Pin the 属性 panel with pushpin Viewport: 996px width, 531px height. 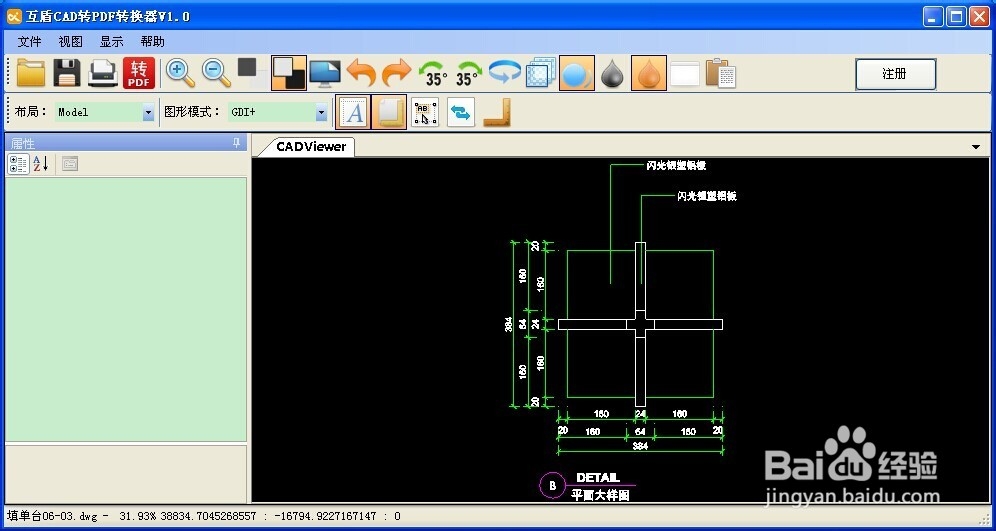pyautogui.click(x=236, y=143)
